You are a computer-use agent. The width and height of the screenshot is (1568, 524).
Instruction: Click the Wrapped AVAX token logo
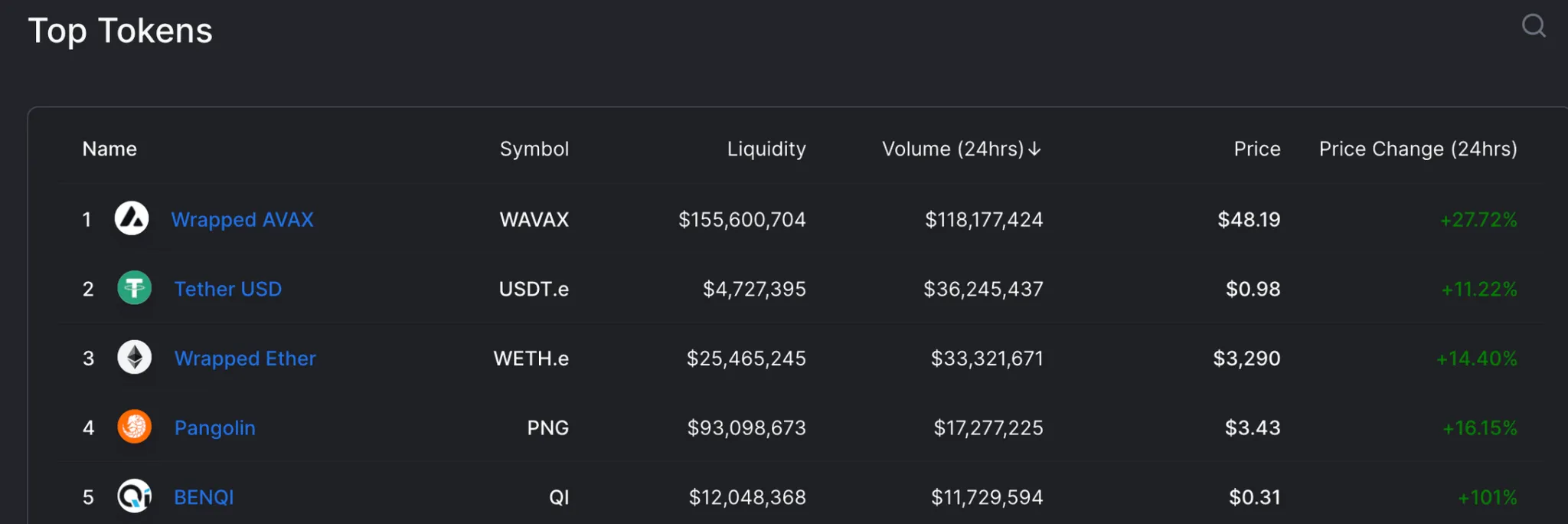point(132,219)
